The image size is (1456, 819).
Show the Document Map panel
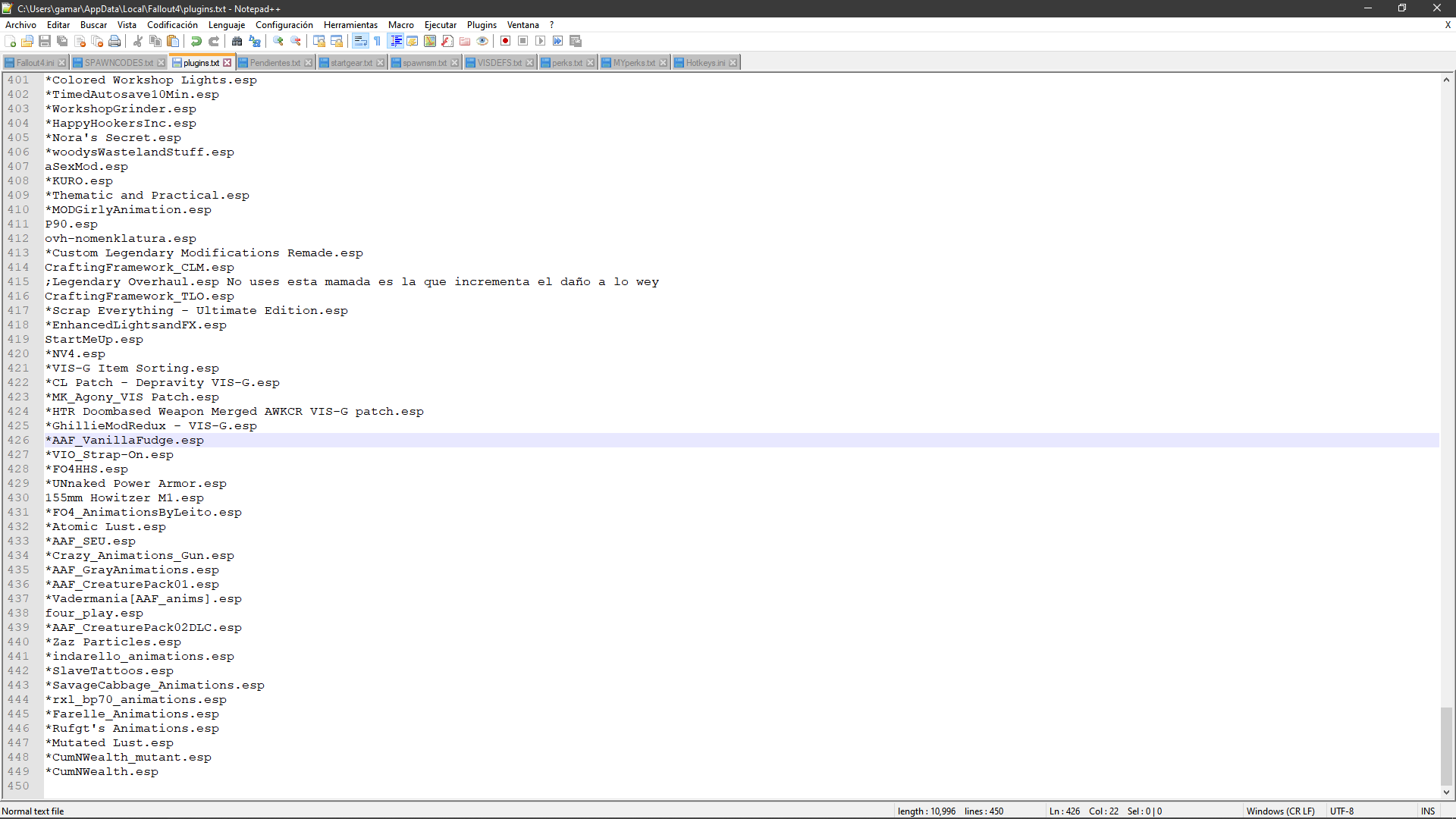(x=430, y=41)
